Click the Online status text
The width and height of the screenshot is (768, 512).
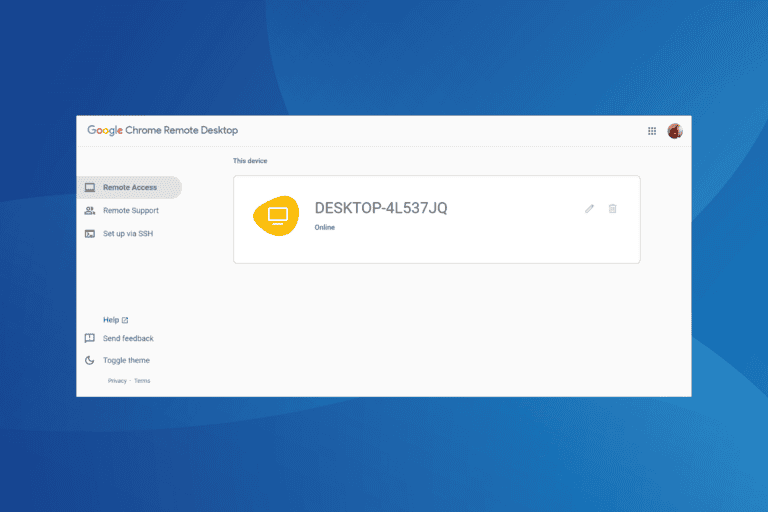pyautogui.click(x=325, y=227)
